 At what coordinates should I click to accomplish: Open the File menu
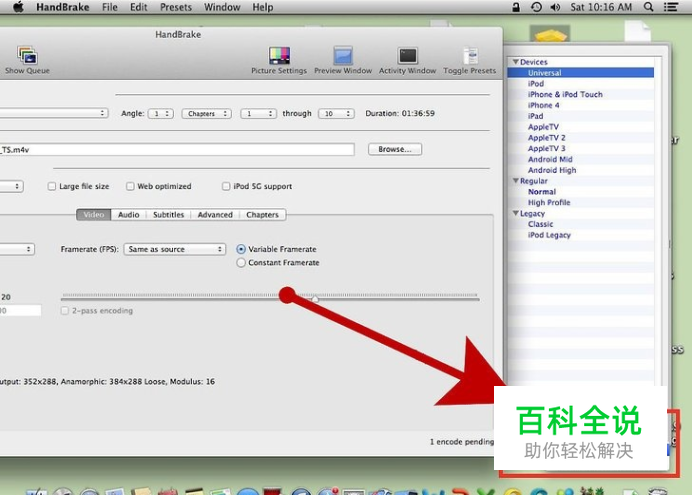[x=110, y=7]
